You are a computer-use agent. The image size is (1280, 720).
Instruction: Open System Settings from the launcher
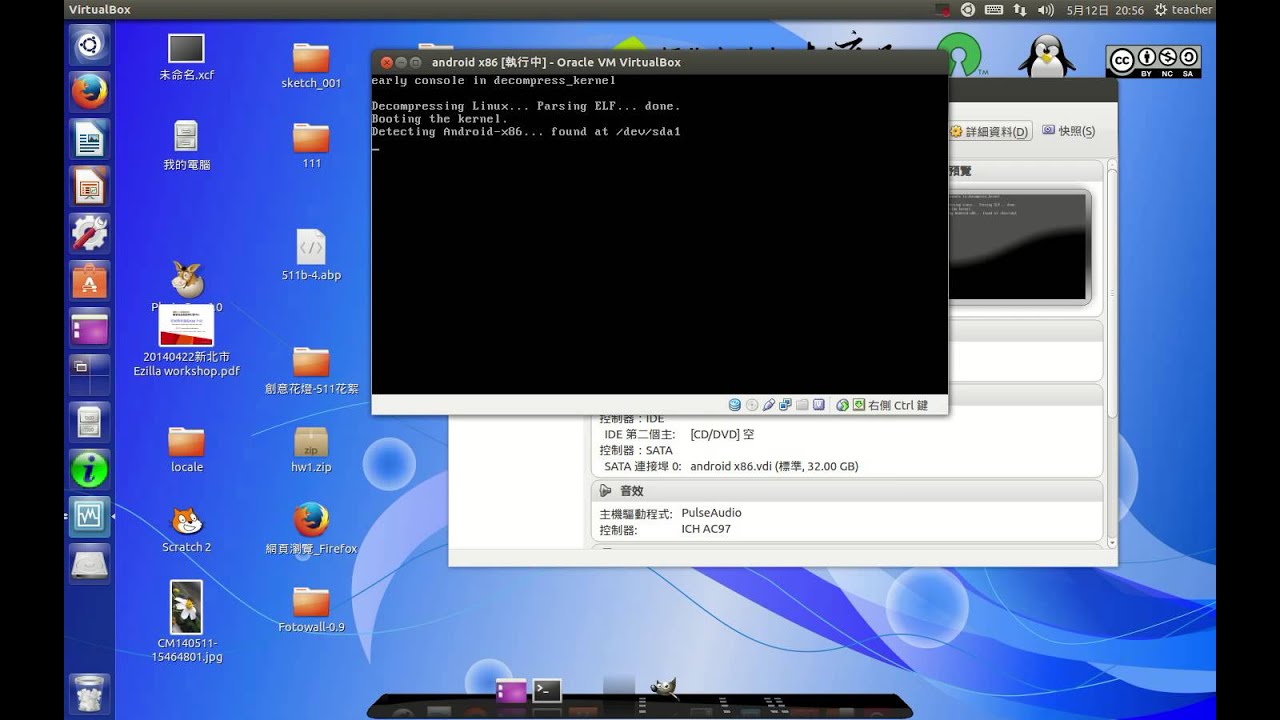89,233
